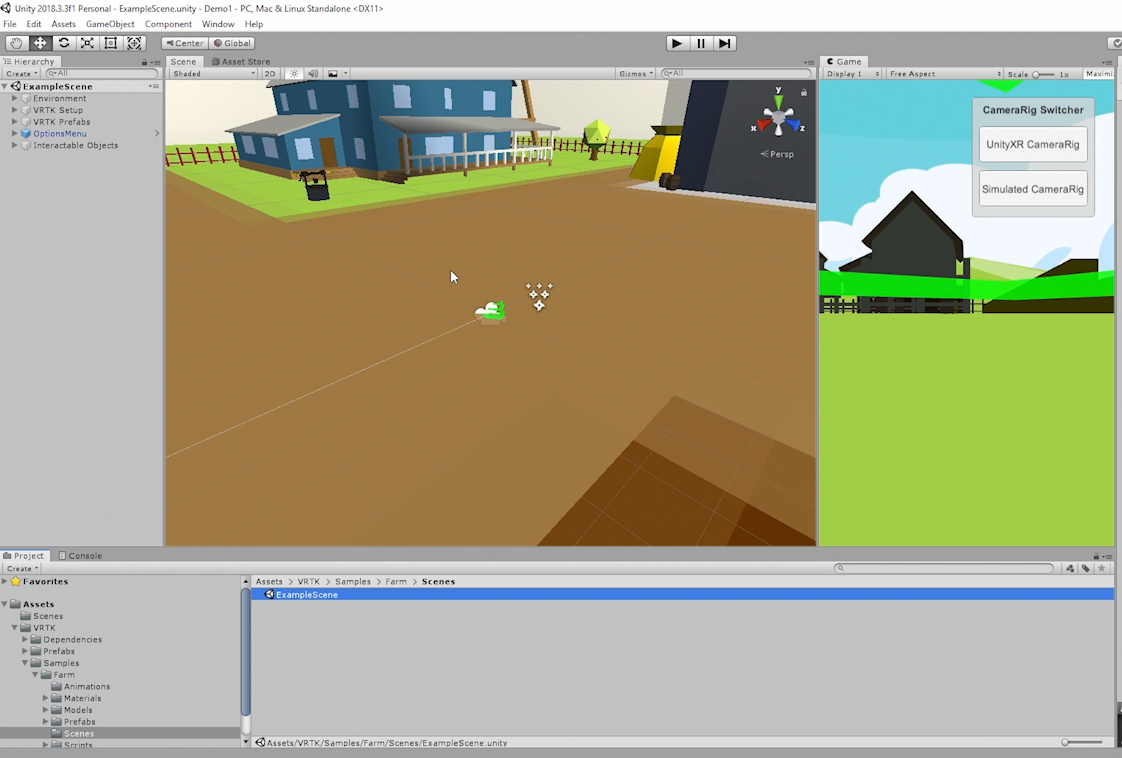Click the Project panel search field
Image resolution: width=1122 pixels, height=758 pixels.
click(944, 568)
